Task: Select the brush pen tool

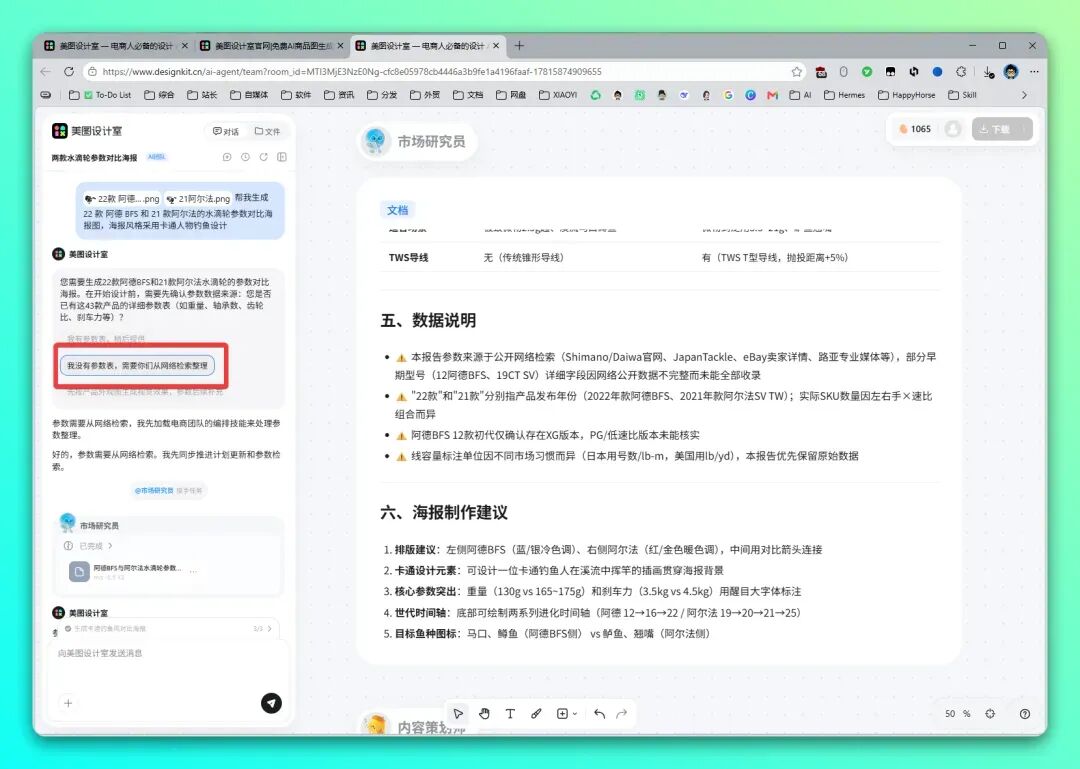Action: pos(536,713)
